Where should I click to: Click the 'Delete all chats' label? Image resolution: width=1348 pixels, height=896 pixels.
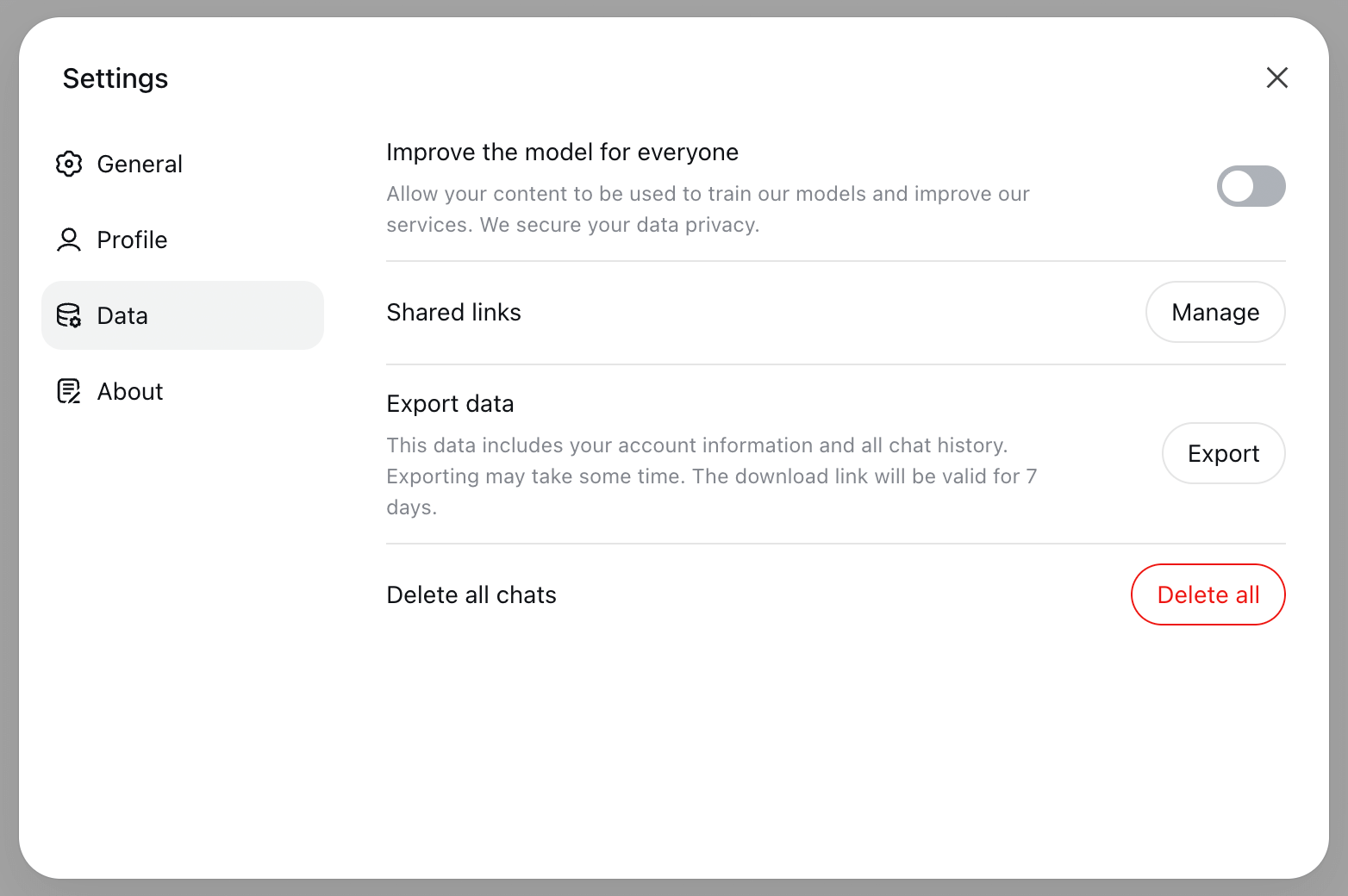tap(471, 595)
